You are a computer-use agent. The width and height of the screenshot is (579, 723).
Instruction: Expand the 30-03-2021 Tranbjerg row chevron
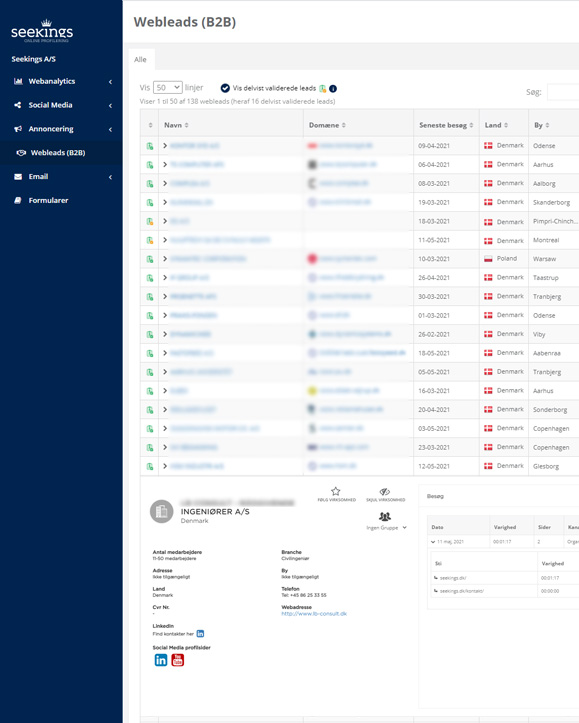point(165,296)
